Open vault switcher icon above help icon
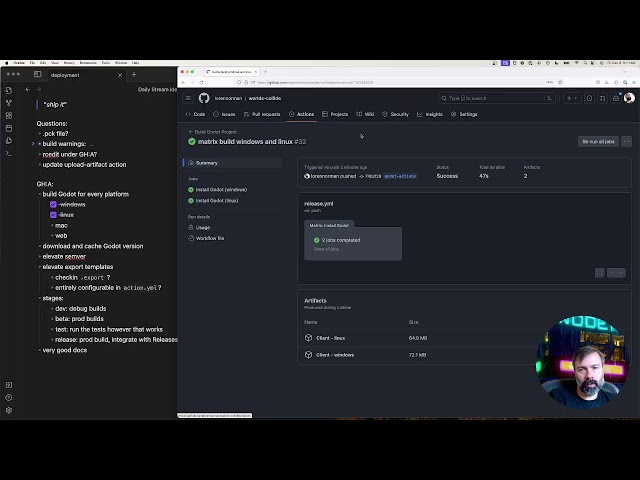Image resolution: width=640 pixels, height=480 pixels. point(9,385)
